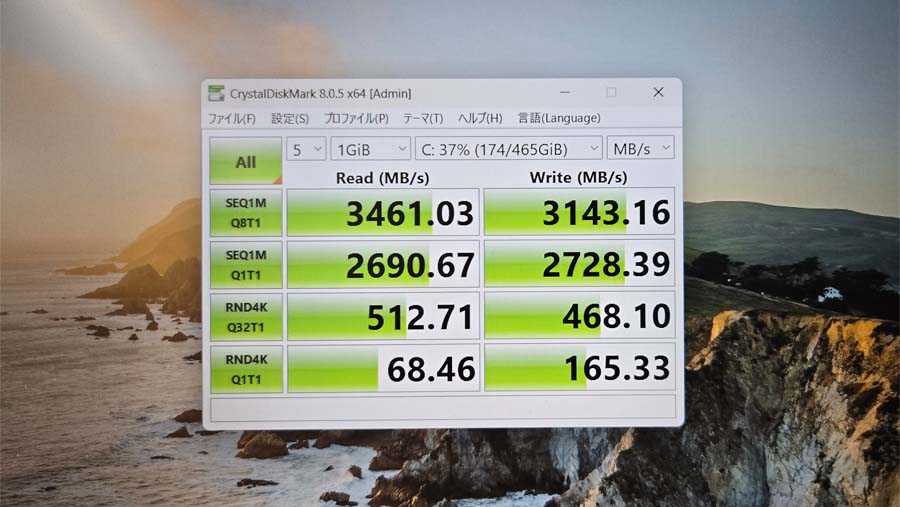
Task: Click the Write (MB/s) column header
Action: tap(578, 177)
